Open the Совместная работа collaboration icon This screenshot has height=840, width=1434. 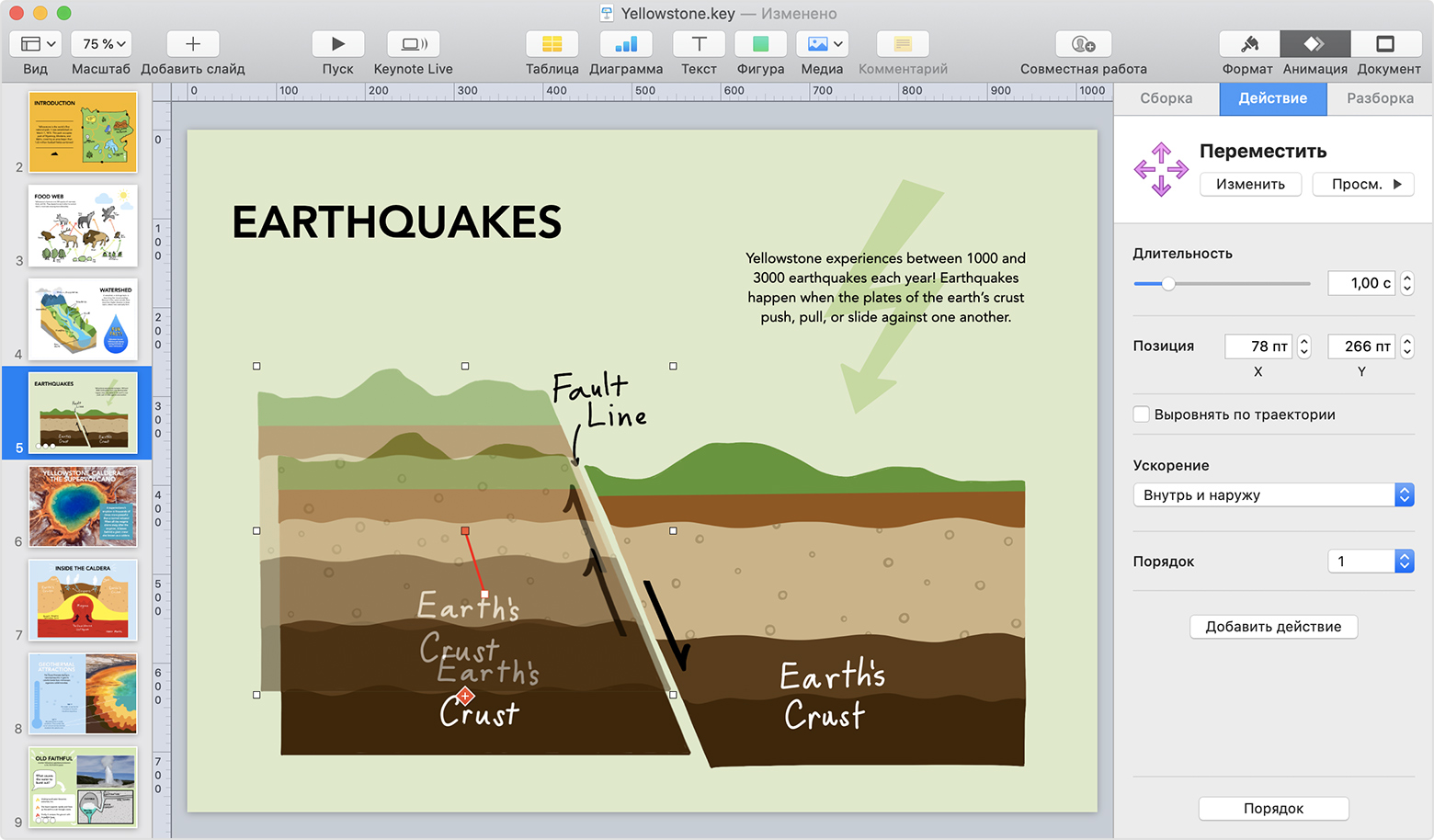pos(1083,44)
